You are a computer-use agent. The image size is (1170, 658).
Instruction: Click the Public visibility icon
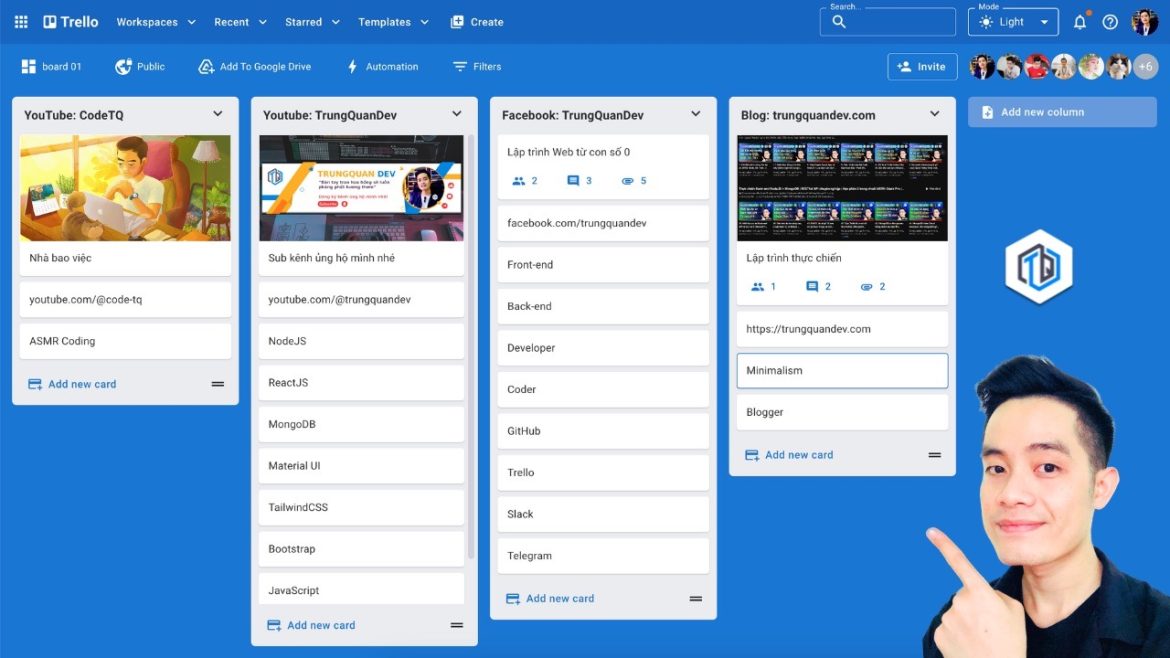(x=122, y=66)
